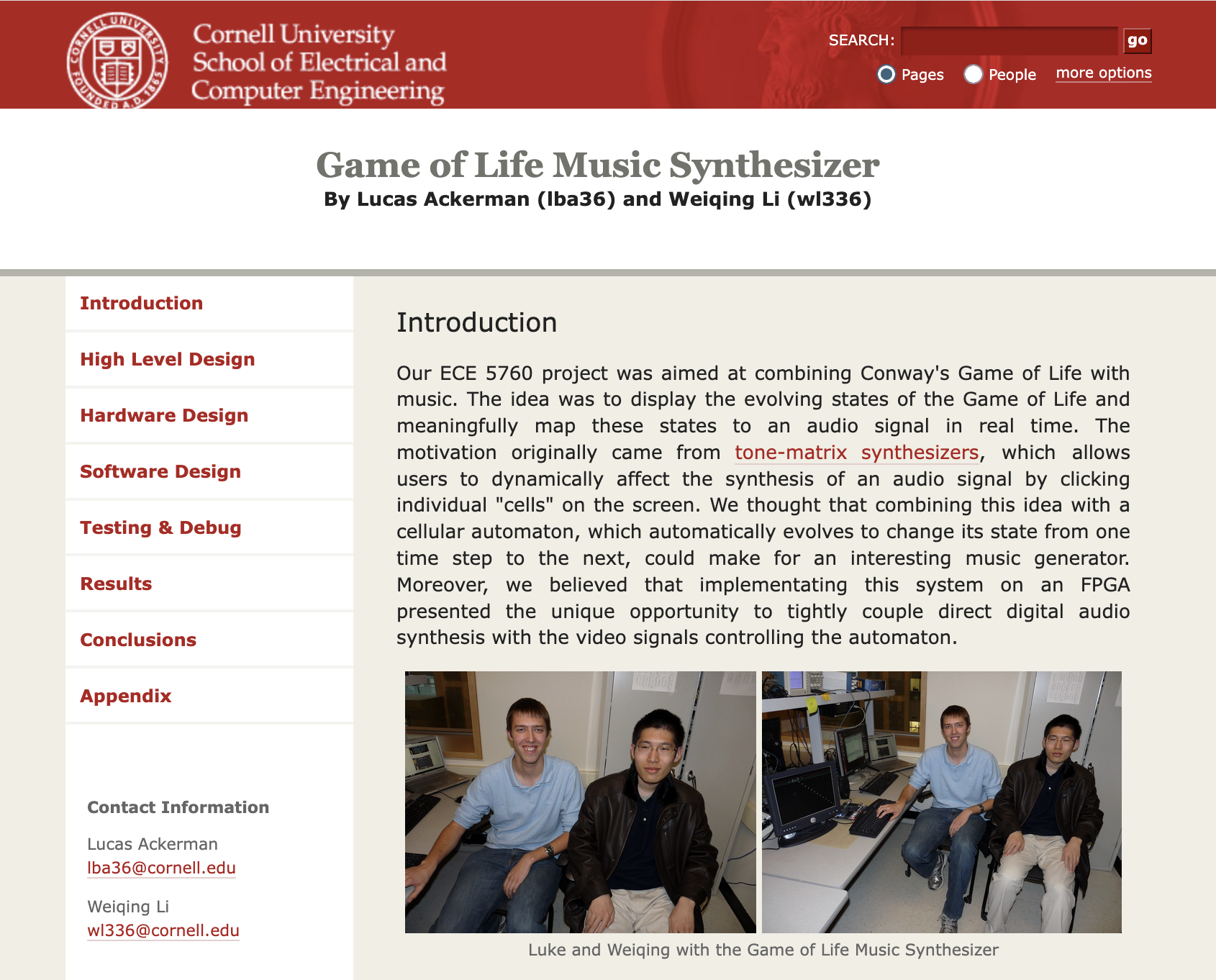Click the Cornell University seal logo

point(117,61)
